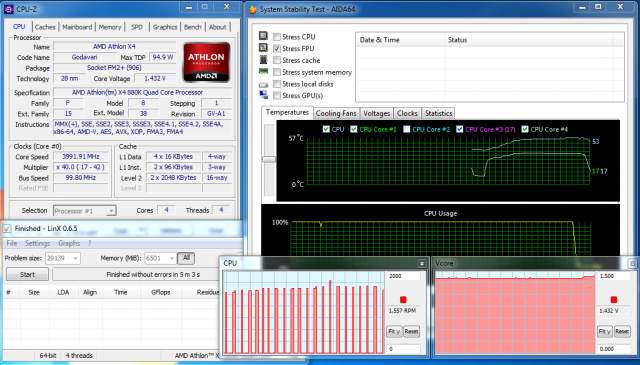
Task: Toggle CPU Core #1 graph checkbox
Action: [x=354, y=129]
